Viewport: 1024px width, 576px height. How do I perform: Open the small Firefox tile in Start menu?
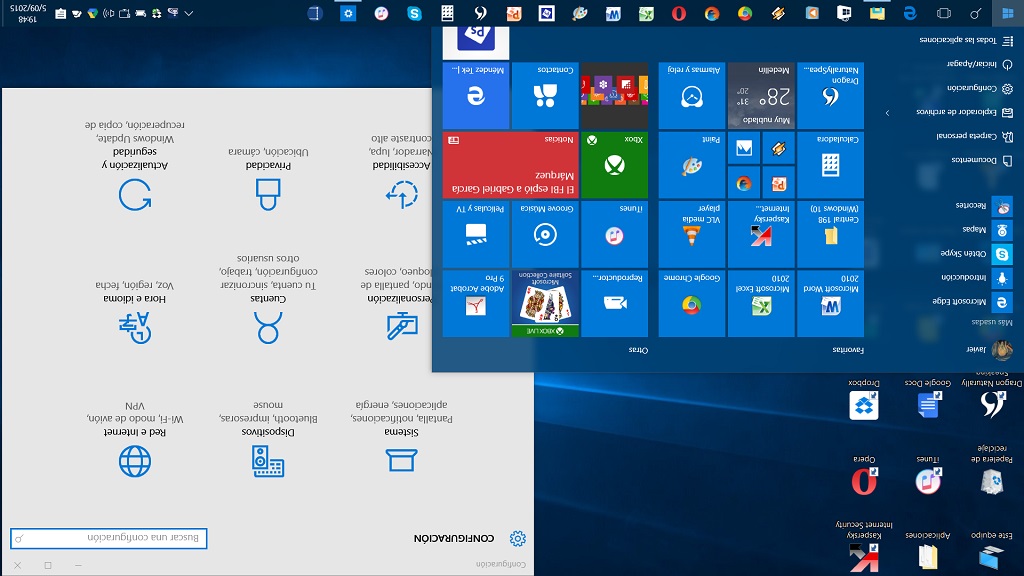(x=744, y=183)
